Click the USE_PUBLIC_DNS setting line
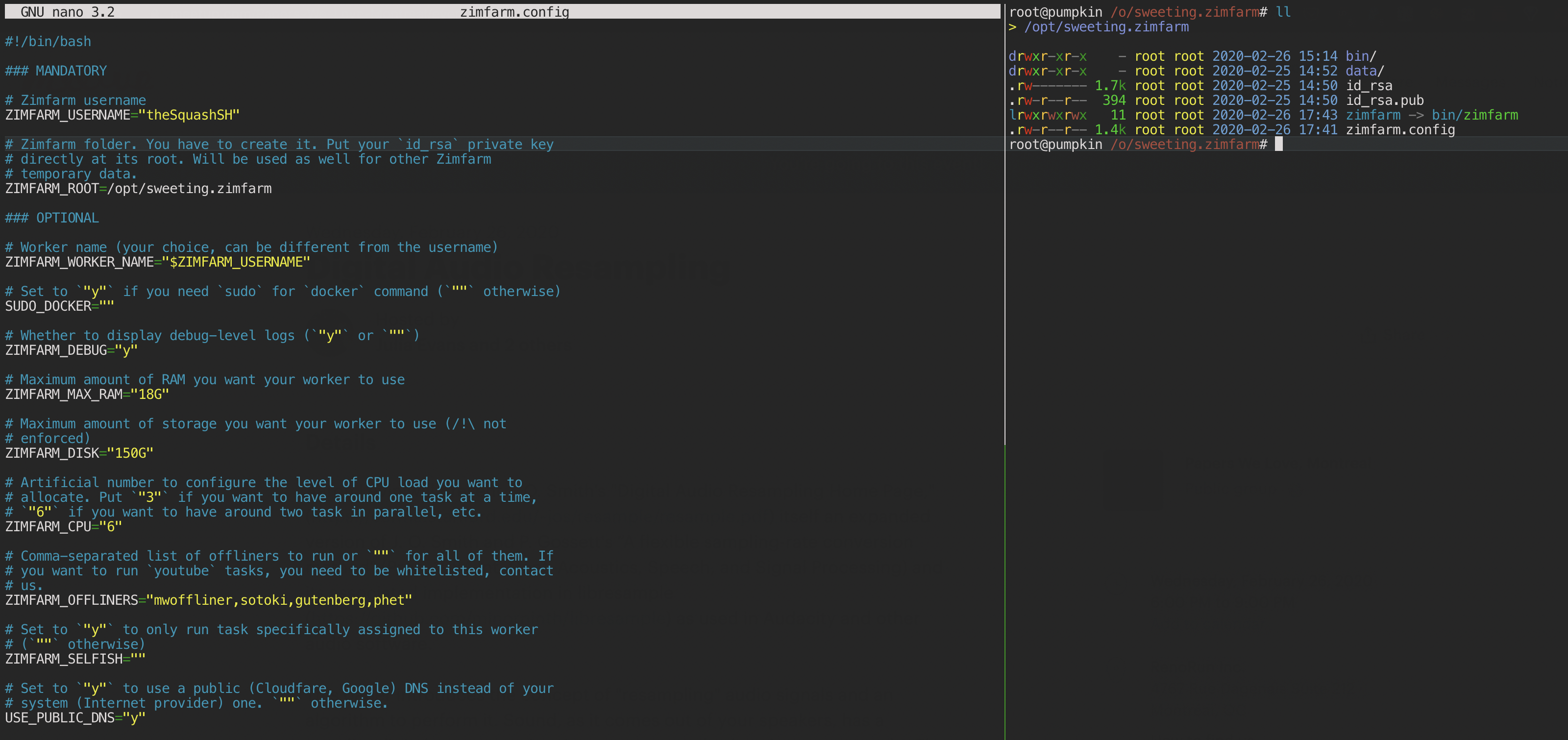This screenshot has width=1568, height=740. [x=73, y=717]
